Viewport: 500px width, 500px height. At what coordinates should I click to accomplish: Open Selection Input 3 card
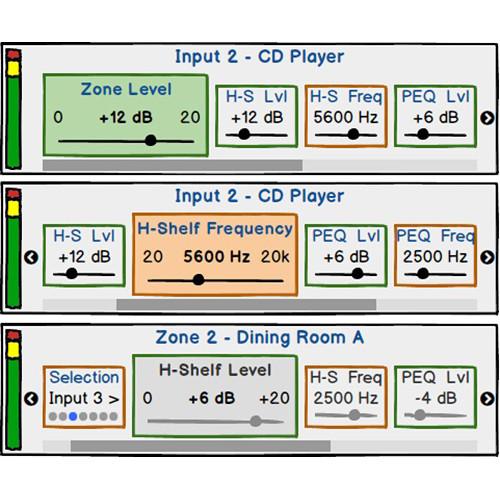point(84,397)
